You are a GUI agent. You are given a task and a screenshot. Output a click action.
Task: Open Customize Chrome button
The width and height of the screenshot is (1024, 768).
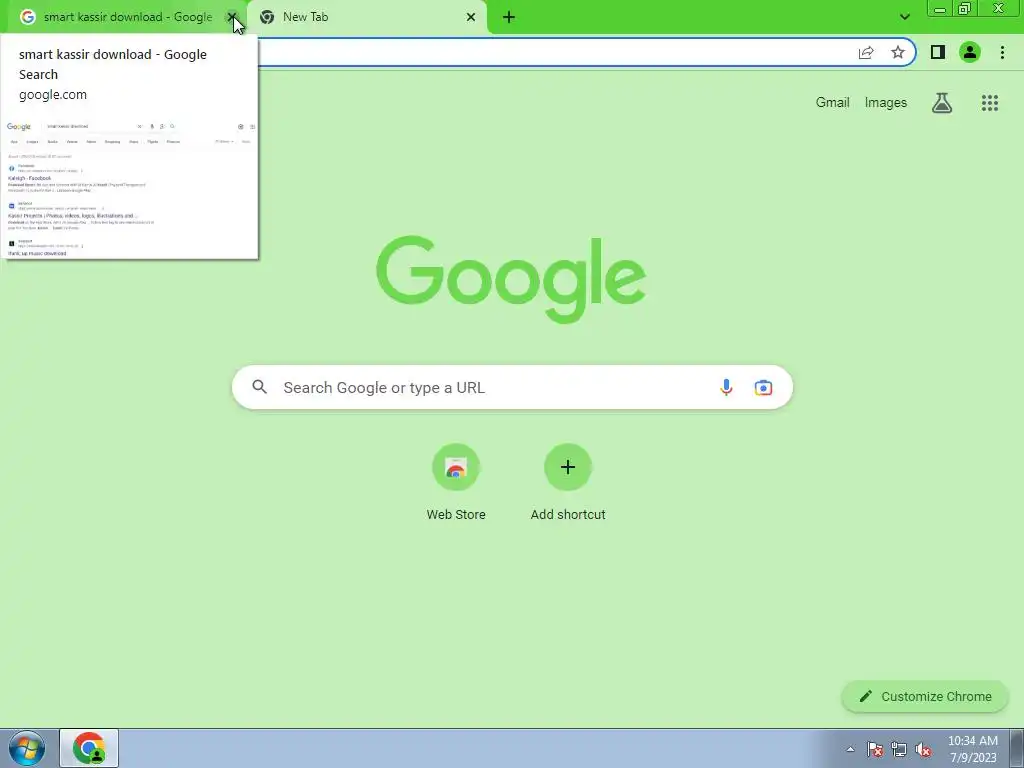(x=925, y=697)
